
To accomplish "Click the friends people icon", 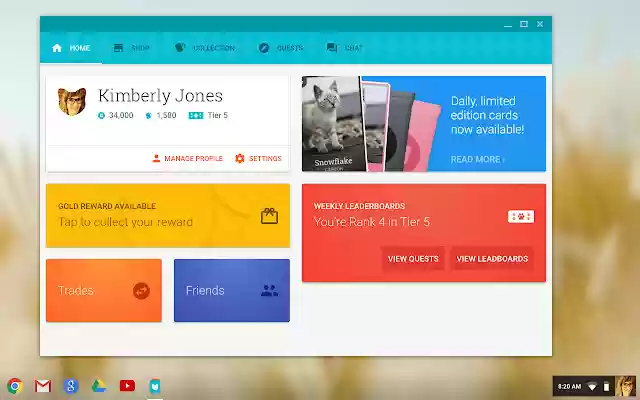I will click(269, 291).
